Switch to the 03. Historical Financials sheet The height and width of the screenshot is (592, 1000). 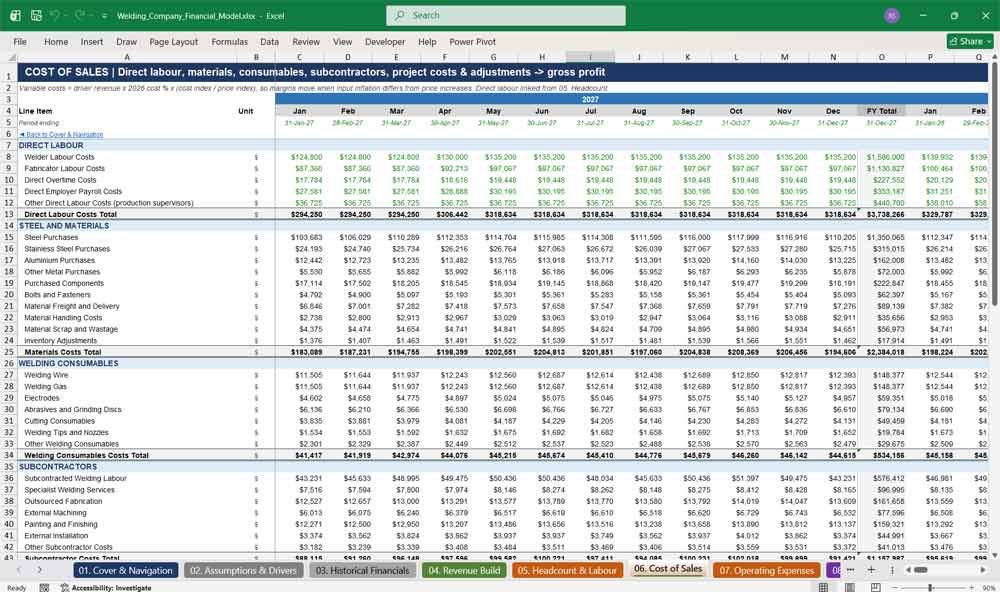point(362,570)
